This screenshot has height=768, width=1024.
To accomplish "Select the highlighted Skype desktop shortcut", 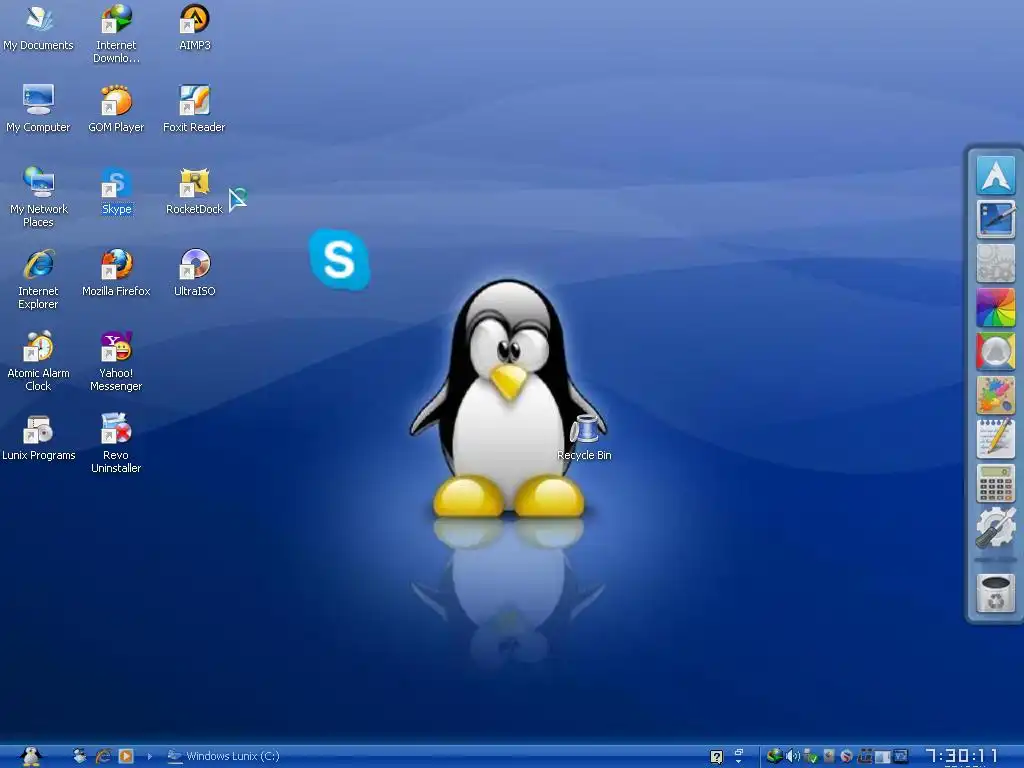I will click(x=117, y=192).
